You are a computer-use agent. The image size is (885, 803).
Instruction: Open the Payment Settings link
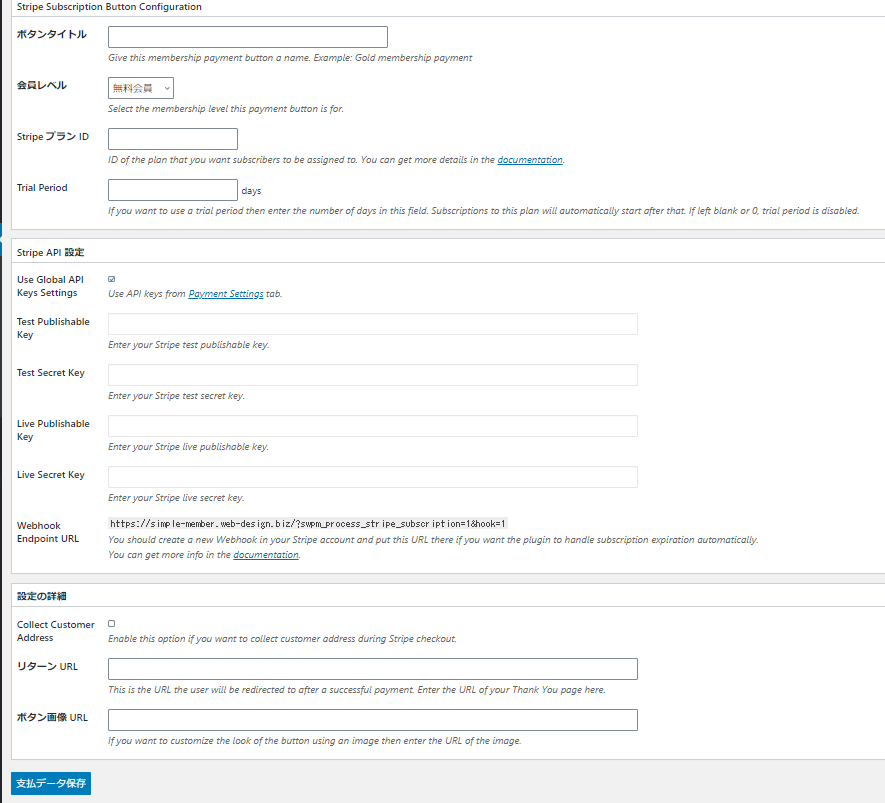pos(226,293)
